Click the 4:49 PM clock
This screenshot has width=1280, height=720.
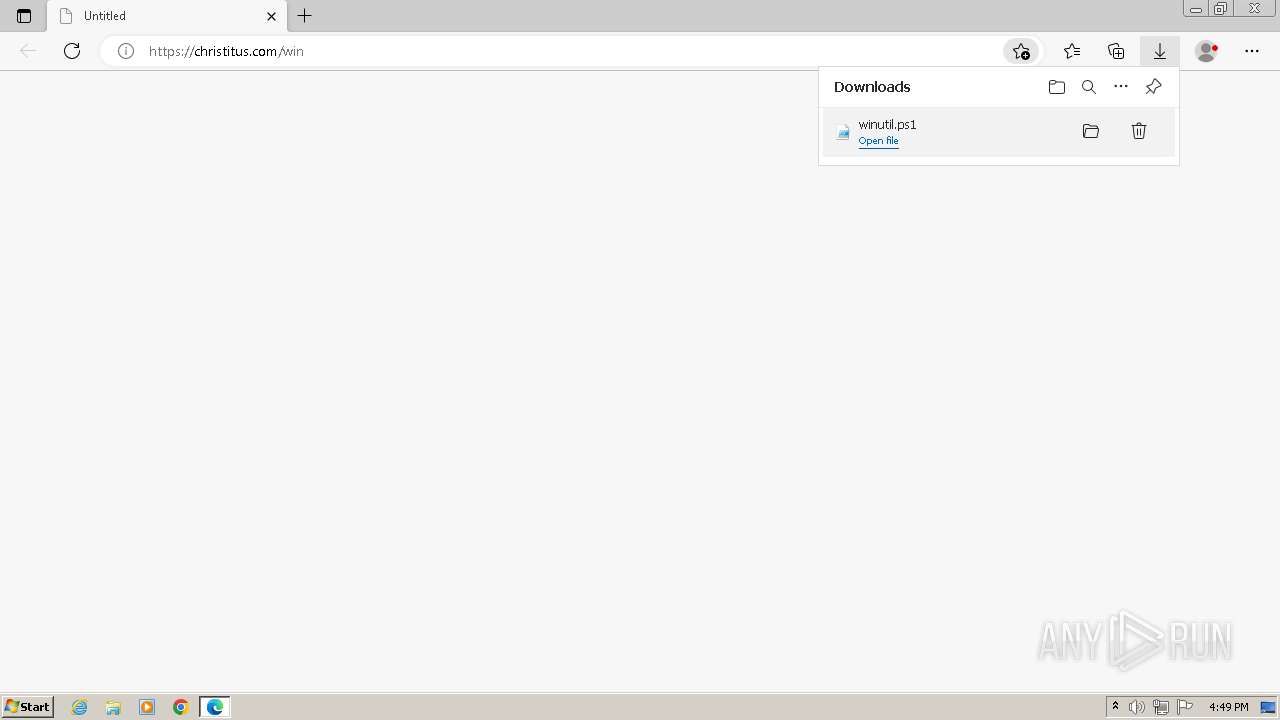pyautogui.click(x=1228, y=707)
